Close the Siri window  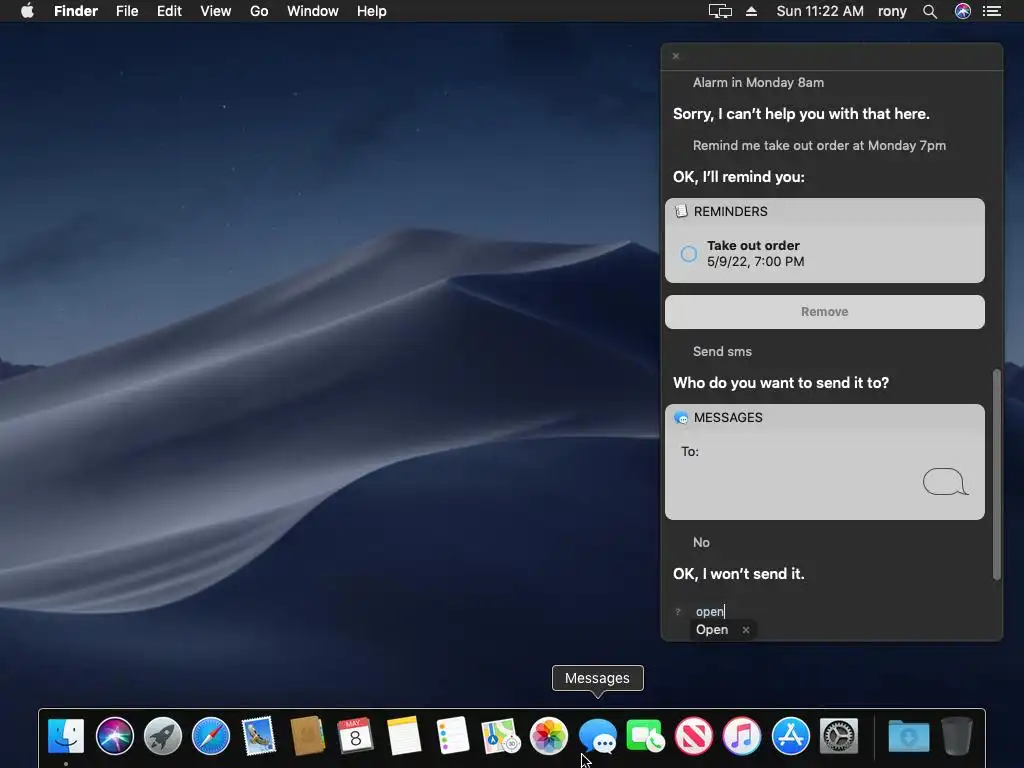click(676, 56)
